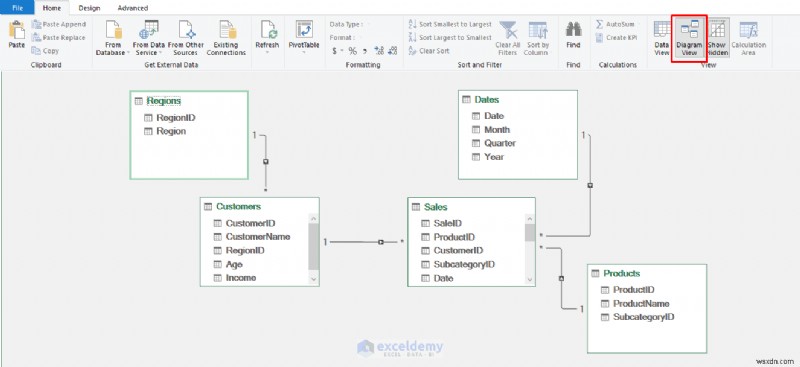Click Customers table scroll-up arrow
The width and height of the screenshot is (800, 367).
[313, 218]
